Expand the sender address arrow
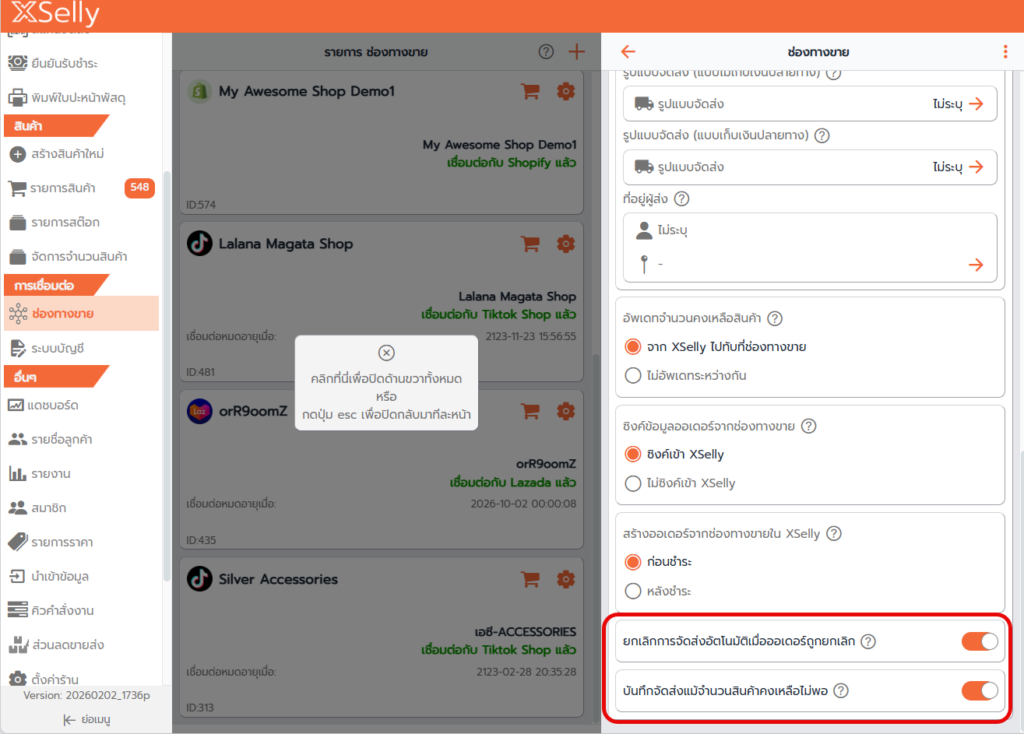Screen dimensions: 1024x734 (x=976, y=264)
